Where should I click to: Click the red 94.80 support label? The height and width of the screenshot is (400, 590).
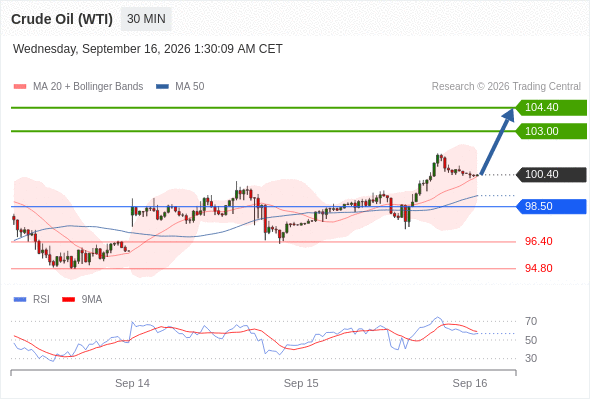tap(538, 268)
